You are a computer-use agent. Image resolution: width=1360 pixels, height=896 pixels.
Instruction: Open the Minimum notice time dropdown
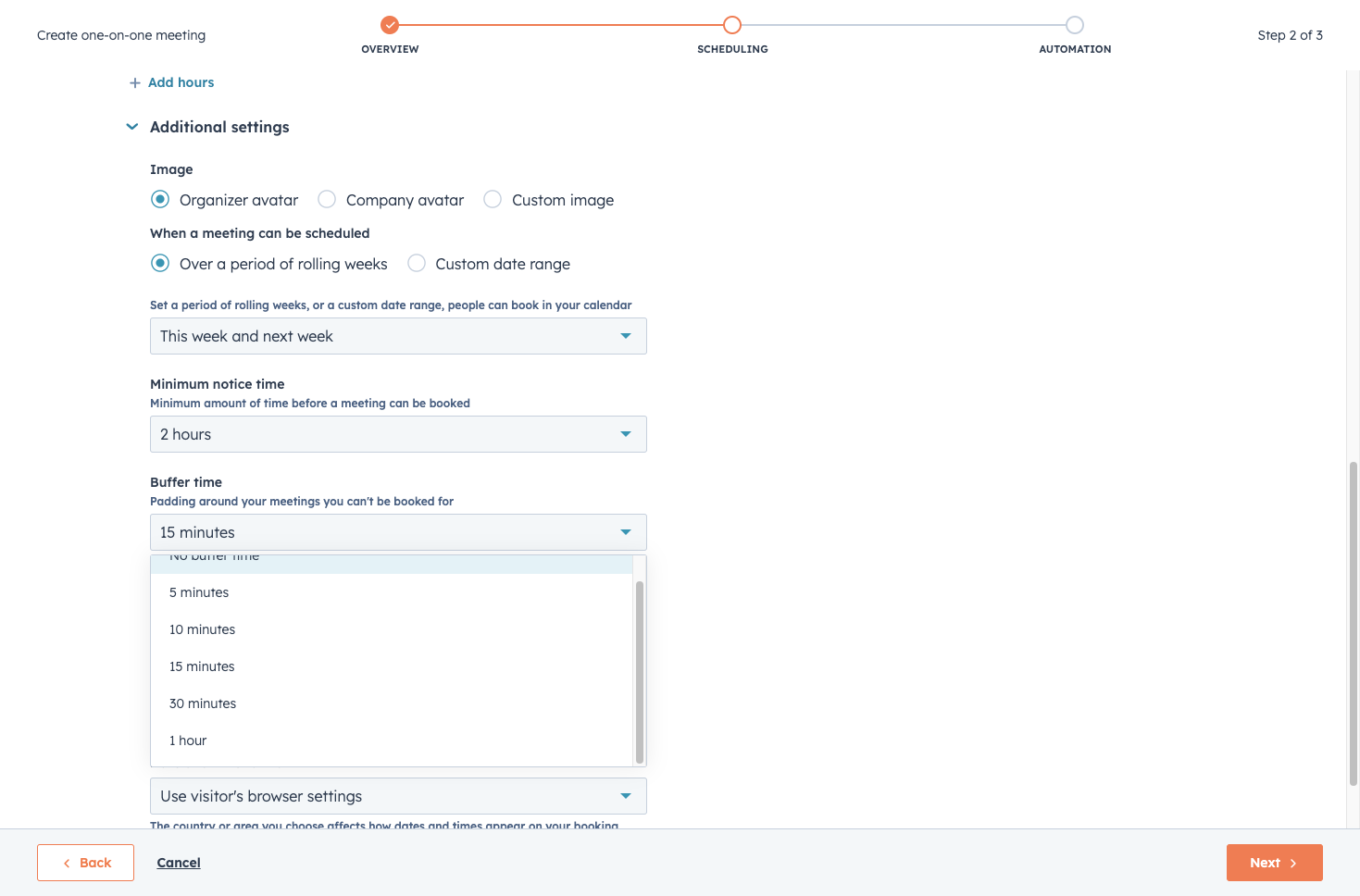click(398, 434)
